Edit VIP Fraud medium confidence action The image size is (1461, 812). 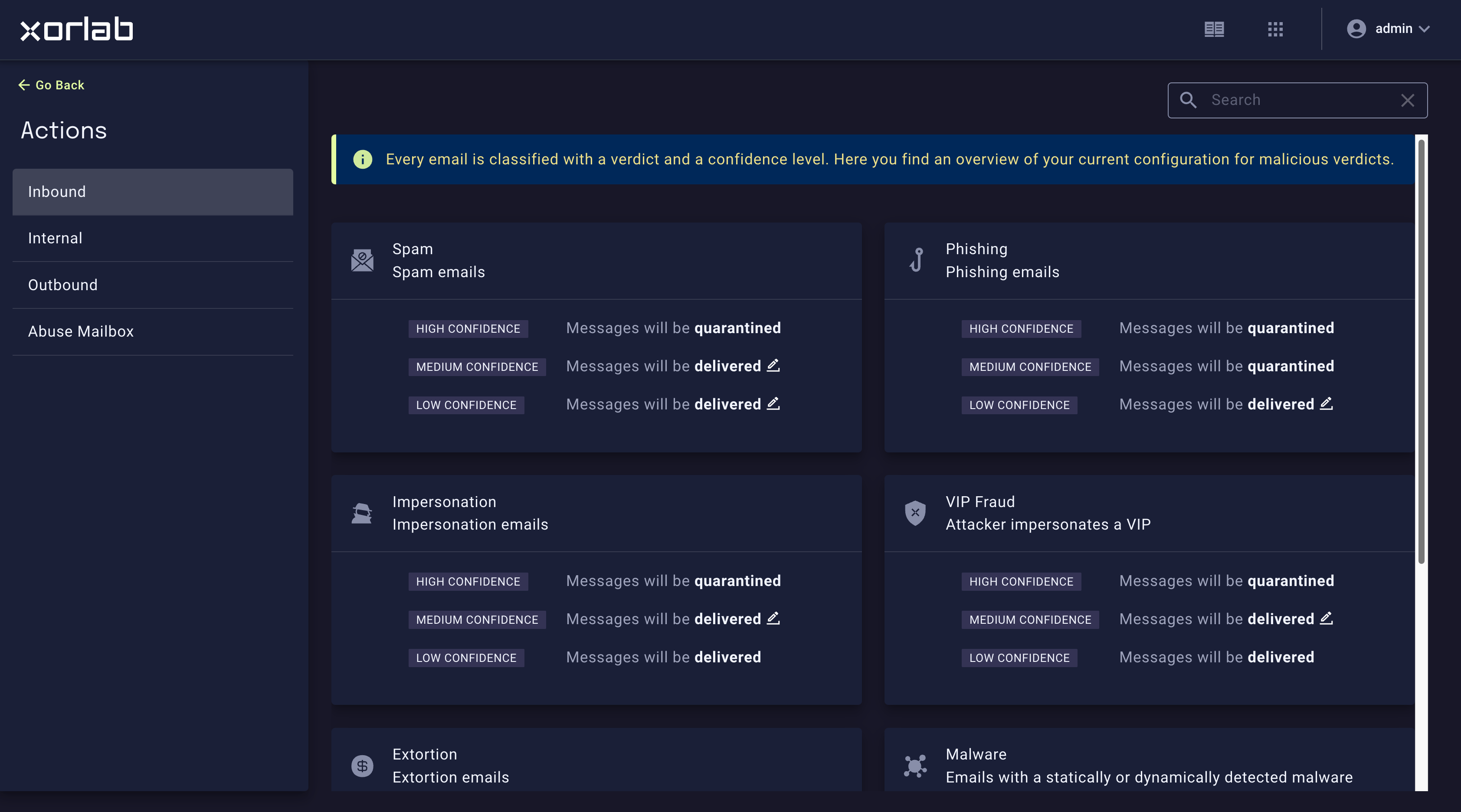1326,619
